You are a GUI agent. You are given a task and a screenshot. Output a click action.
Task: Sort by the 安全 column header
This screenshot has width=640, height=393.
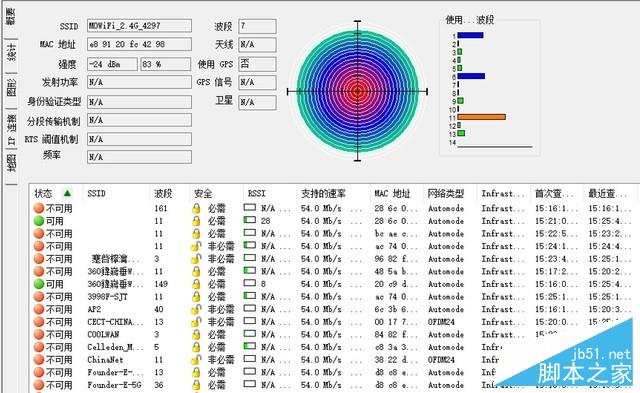coord(203,193)
